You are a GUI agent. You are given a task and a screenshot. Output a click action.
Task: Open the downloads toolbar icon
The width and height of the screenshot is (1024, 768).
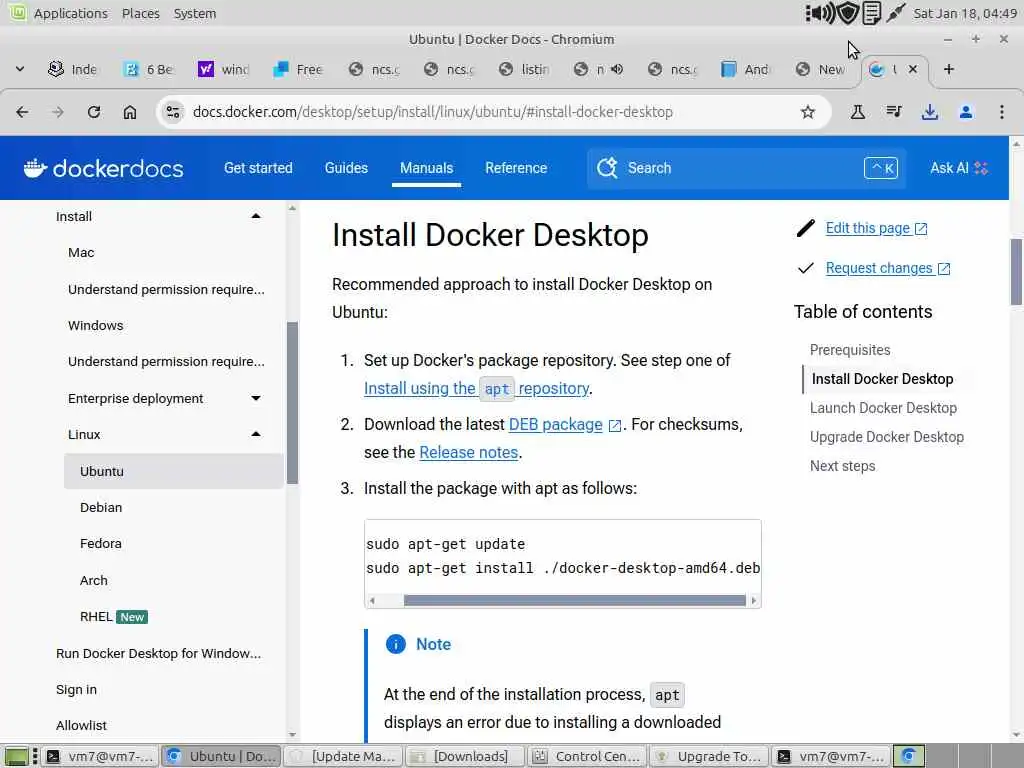pyautogui.click(x=930, y=112)
